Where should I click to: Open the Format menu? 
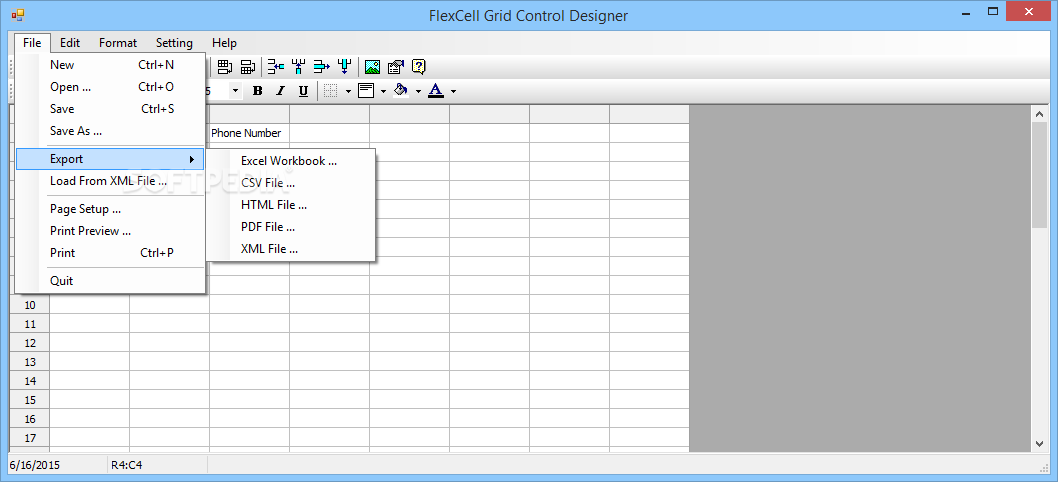pyautogui.click(x=118, y=43)
